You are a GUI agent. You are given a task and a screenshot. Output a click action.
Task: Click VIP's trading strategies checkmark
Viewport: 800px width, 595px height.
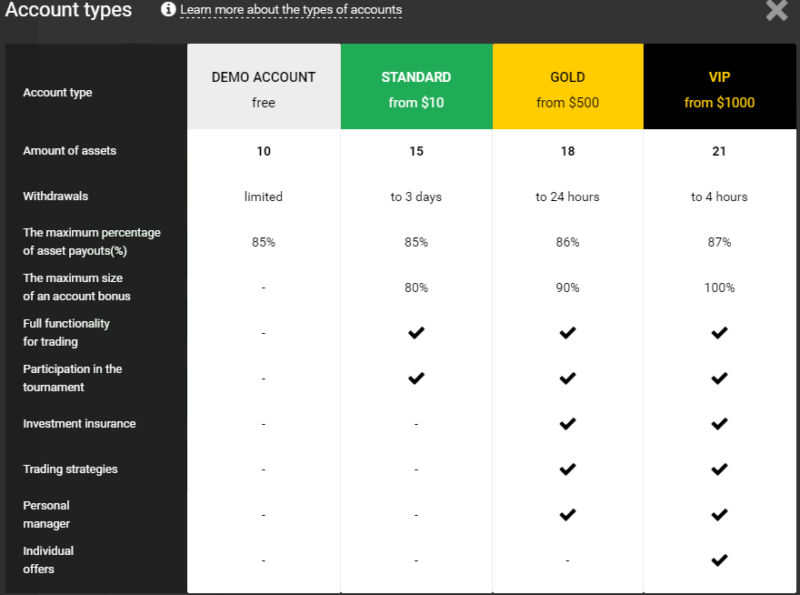pos(719,469)
